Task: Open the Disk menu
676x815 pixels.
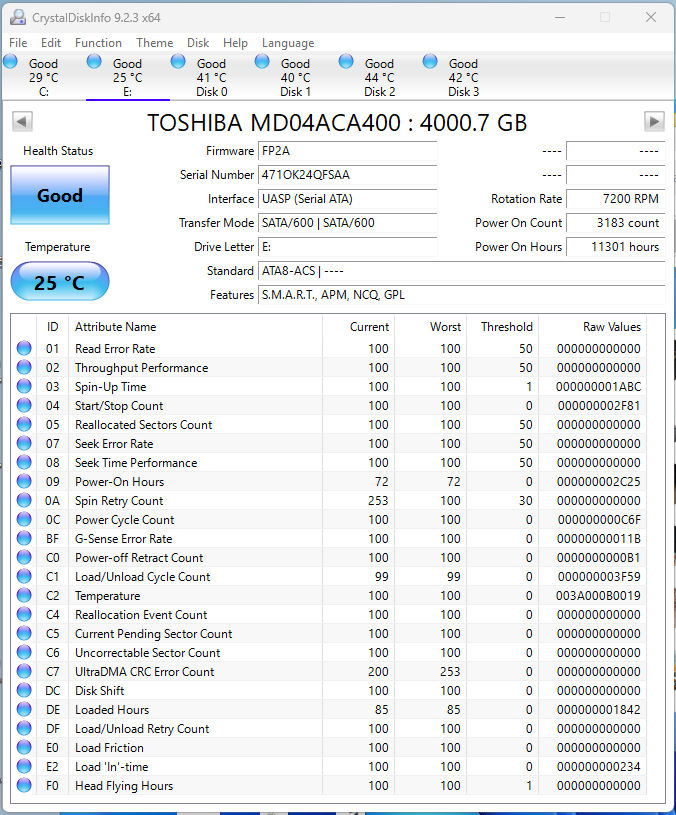Action: pyautogui.click(x=198, y=43)
